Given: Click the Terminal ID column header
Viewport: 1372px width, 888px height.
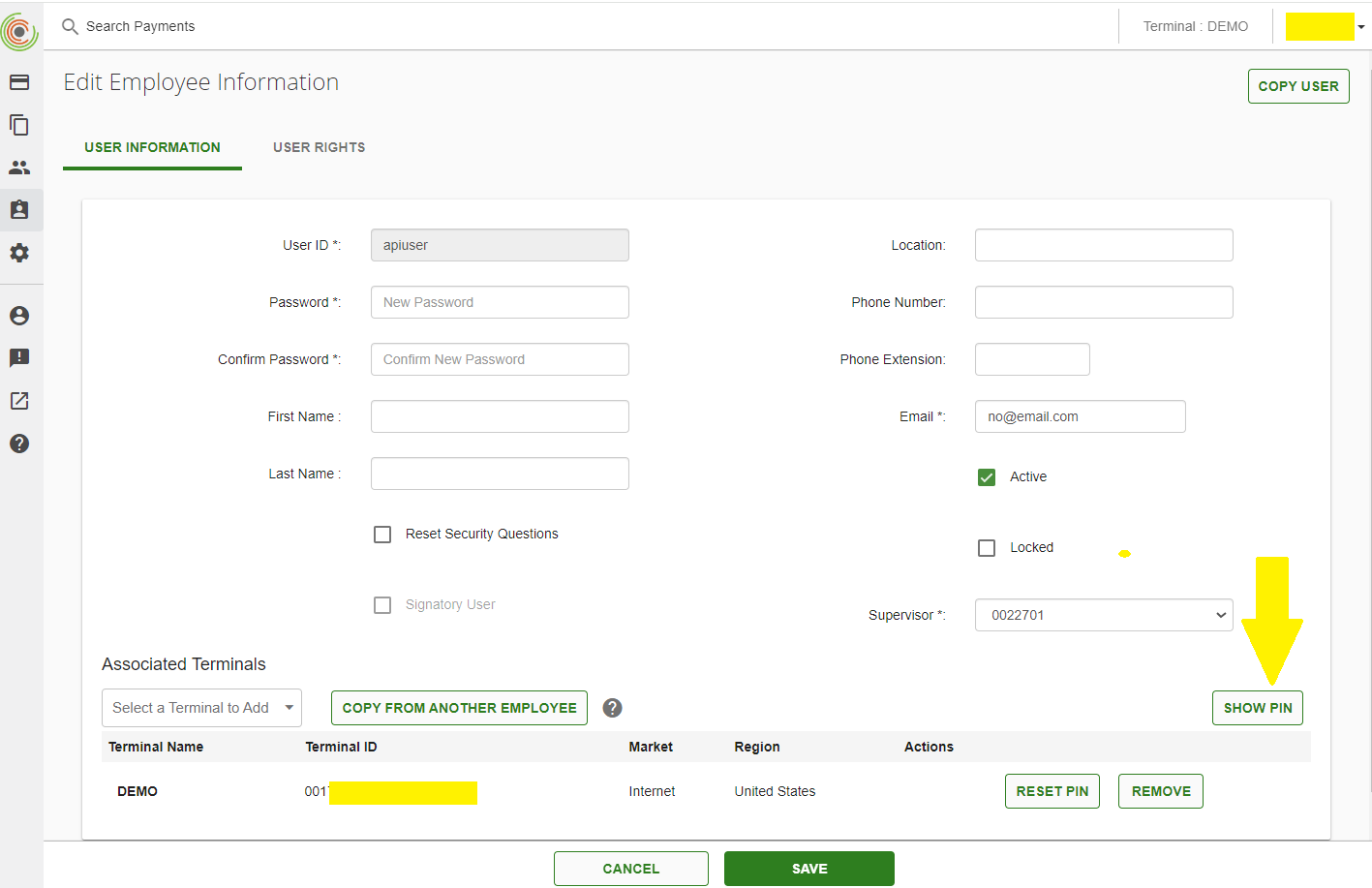Looking at the screenshot, I should (x=341, y=747).
